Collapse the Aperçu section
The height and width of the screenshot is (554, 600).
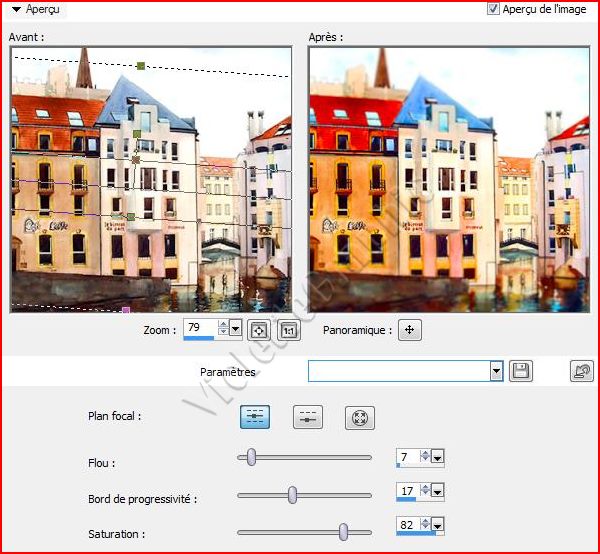coord(17,9)
